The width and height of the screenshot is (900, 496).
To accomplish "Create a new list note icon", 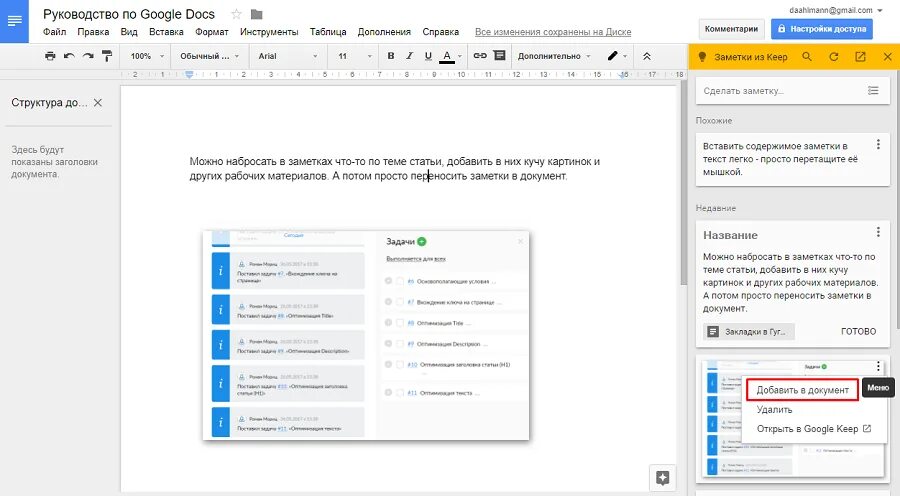I will pos(873,91).
